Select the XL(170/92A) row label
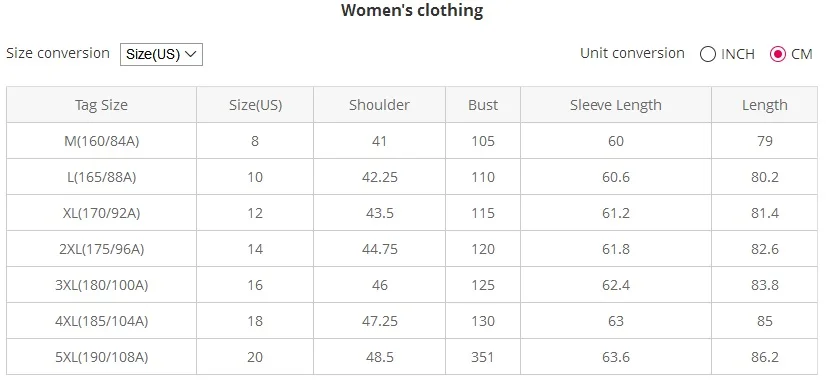 click(101, 213)
